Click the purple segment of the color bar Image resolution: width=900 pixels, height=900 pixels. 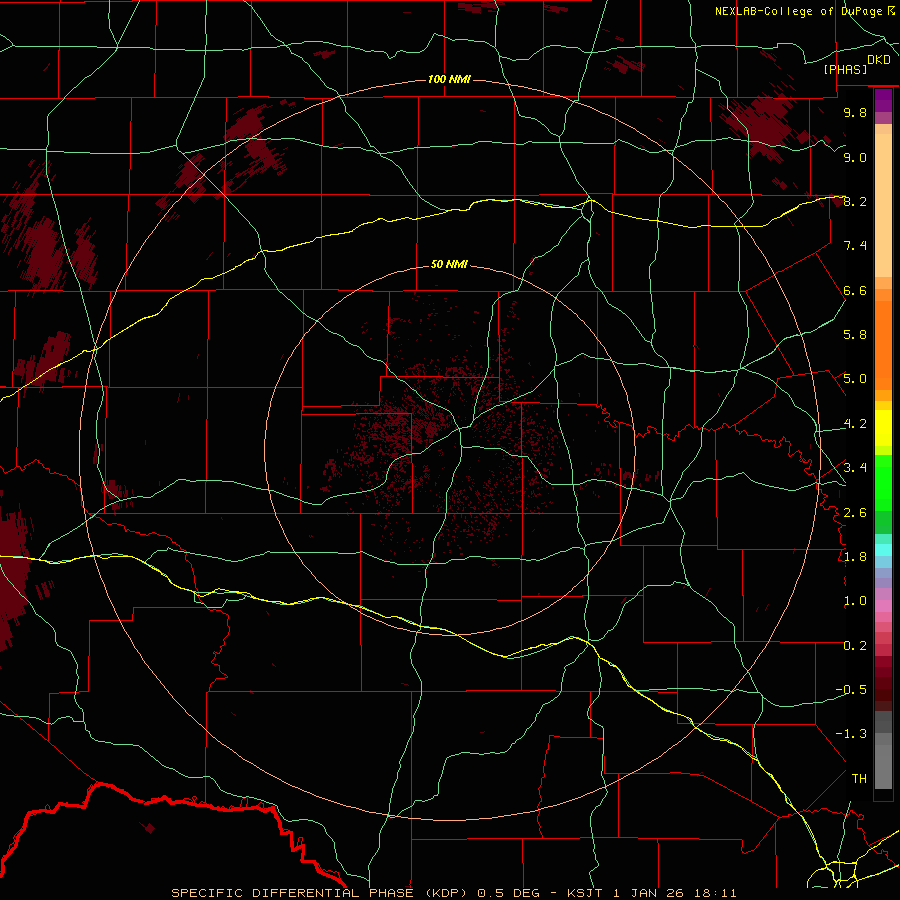[883, 101]
